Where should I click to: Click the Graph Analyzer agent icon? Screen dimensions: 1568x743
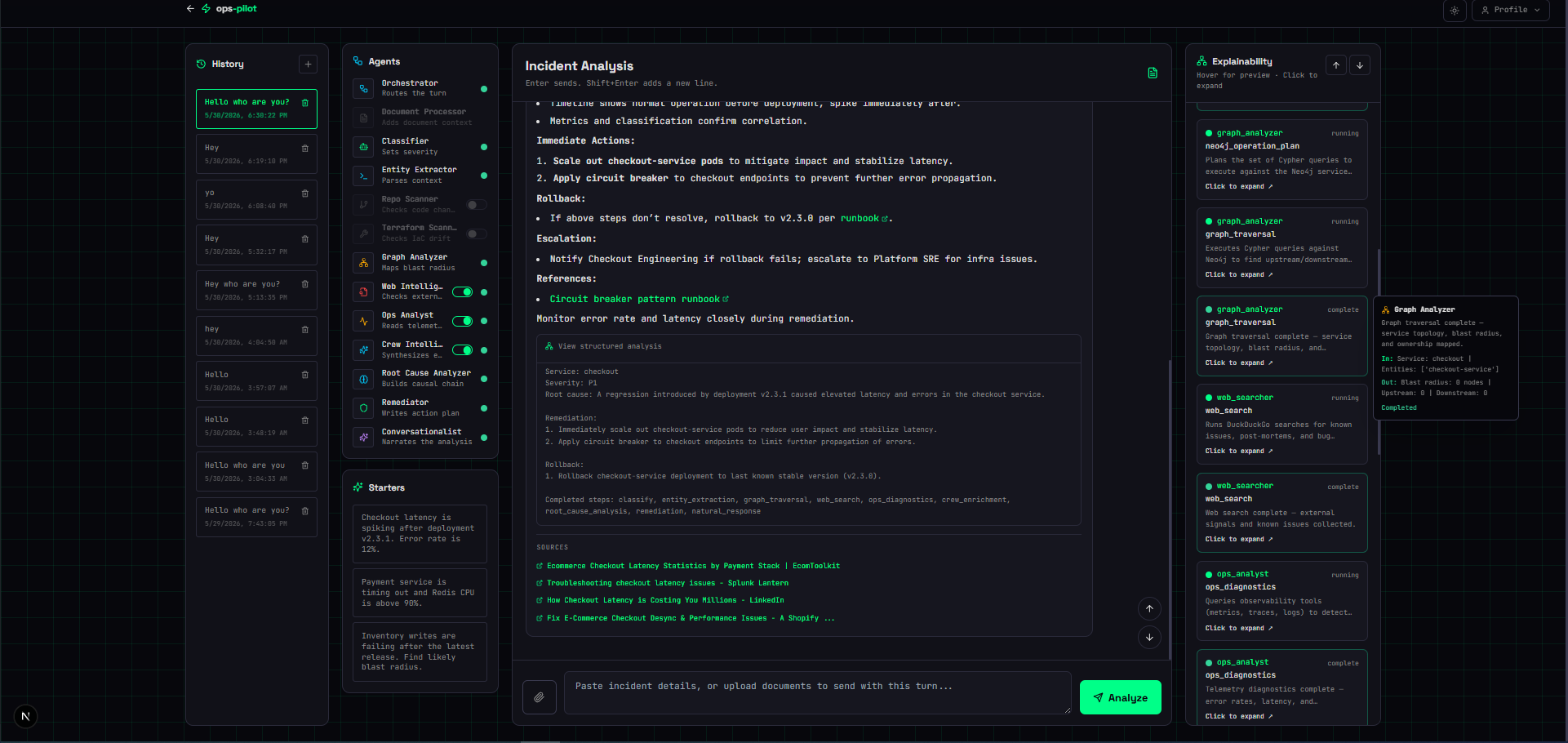pos(363,263)
